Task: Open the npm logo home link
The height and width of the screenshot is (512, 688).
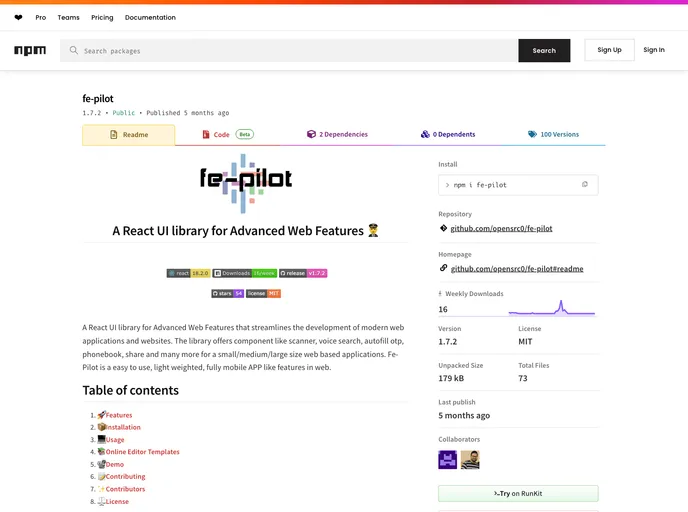Action: coord(30,50)
